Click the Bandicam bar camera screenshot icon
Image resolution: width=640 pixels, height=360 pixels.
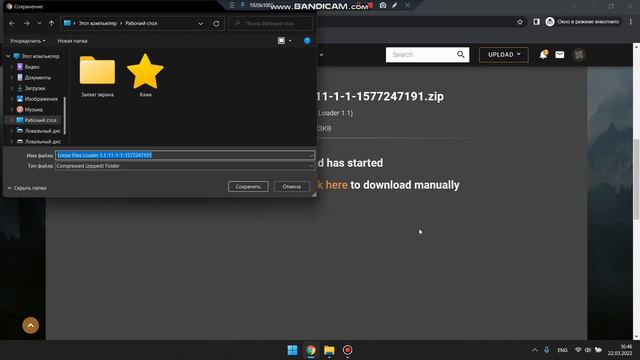(383, 5)
